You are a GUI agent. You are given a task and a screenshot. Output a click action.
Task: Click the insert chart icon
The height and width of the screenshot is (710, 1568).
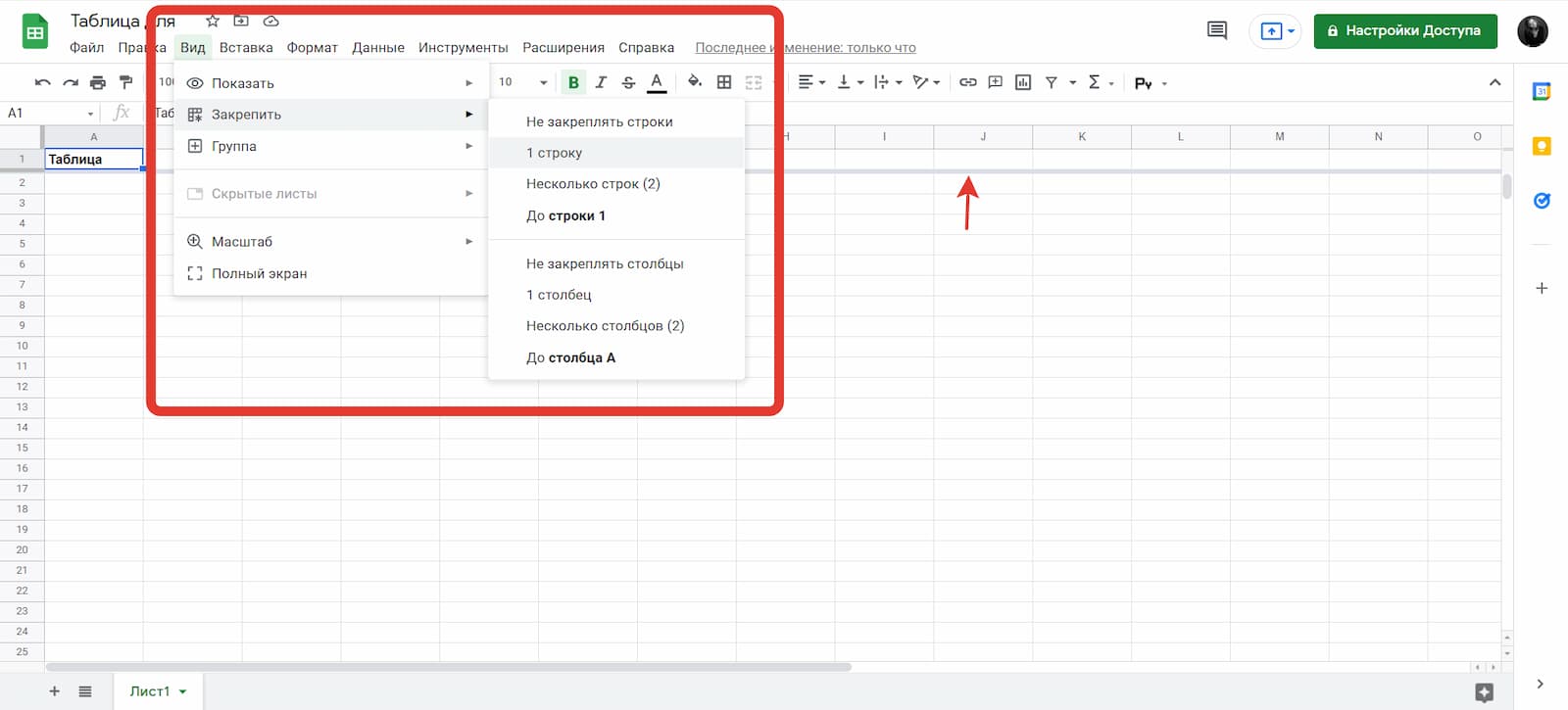1023,83
